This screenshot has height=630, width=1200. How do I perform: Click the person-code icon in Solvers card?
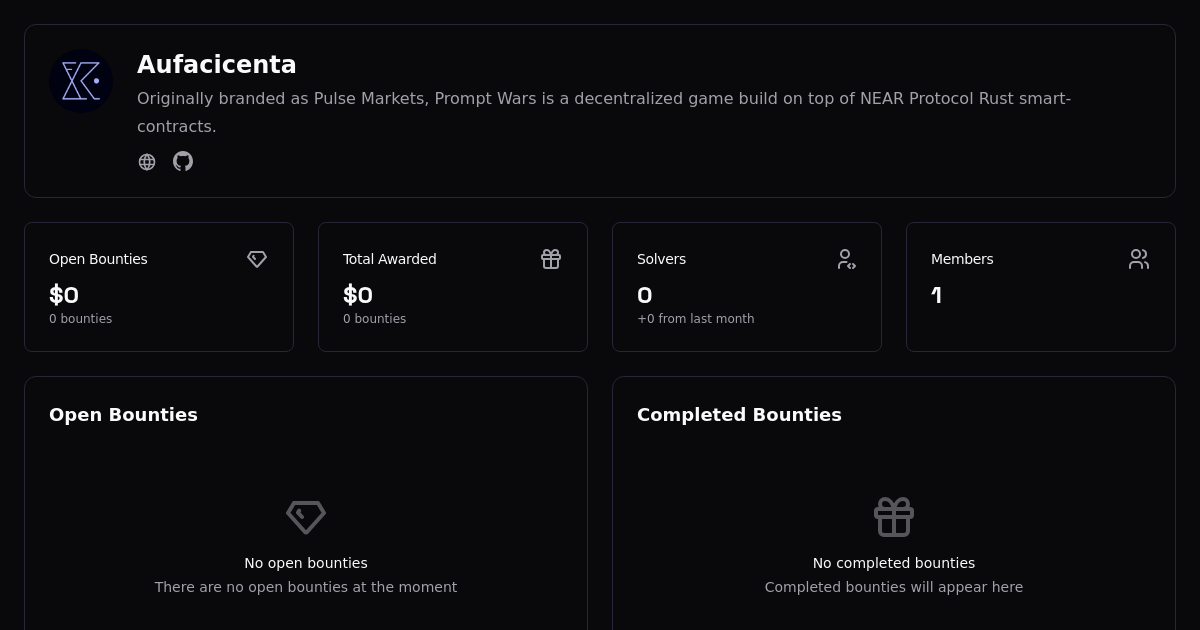(846, 259)
